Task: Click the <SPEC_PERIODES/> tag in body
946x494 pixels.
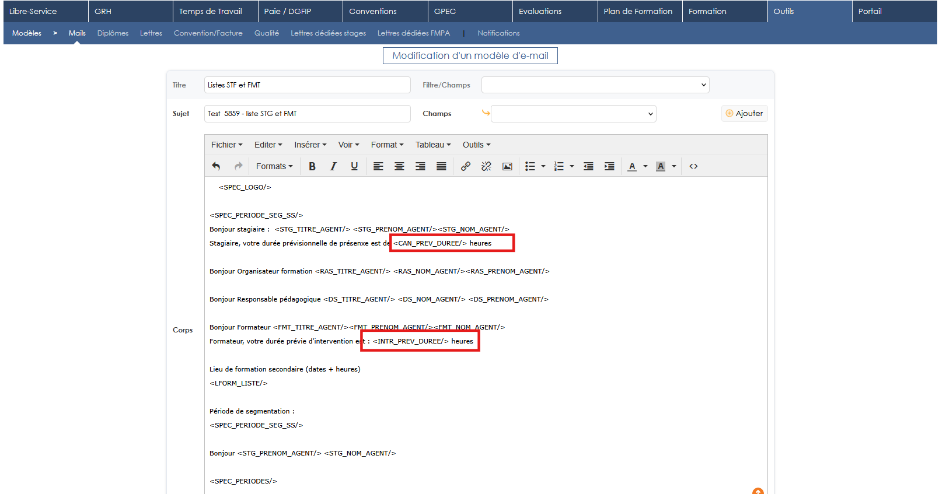Action: 243,481
